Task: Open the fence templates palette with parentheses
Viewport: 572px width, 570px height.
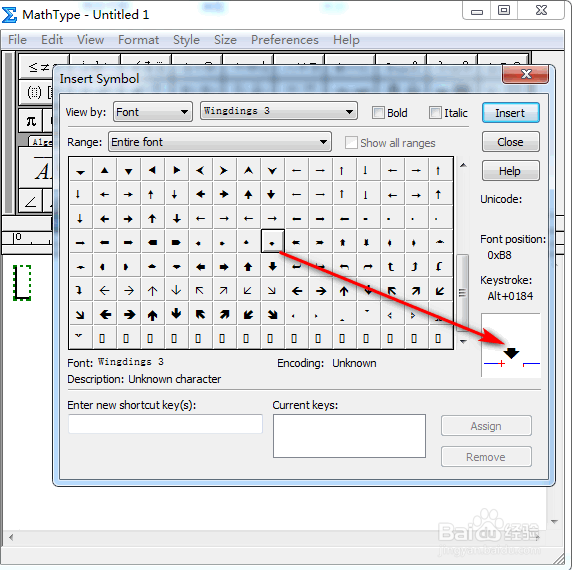Action: 36,92
